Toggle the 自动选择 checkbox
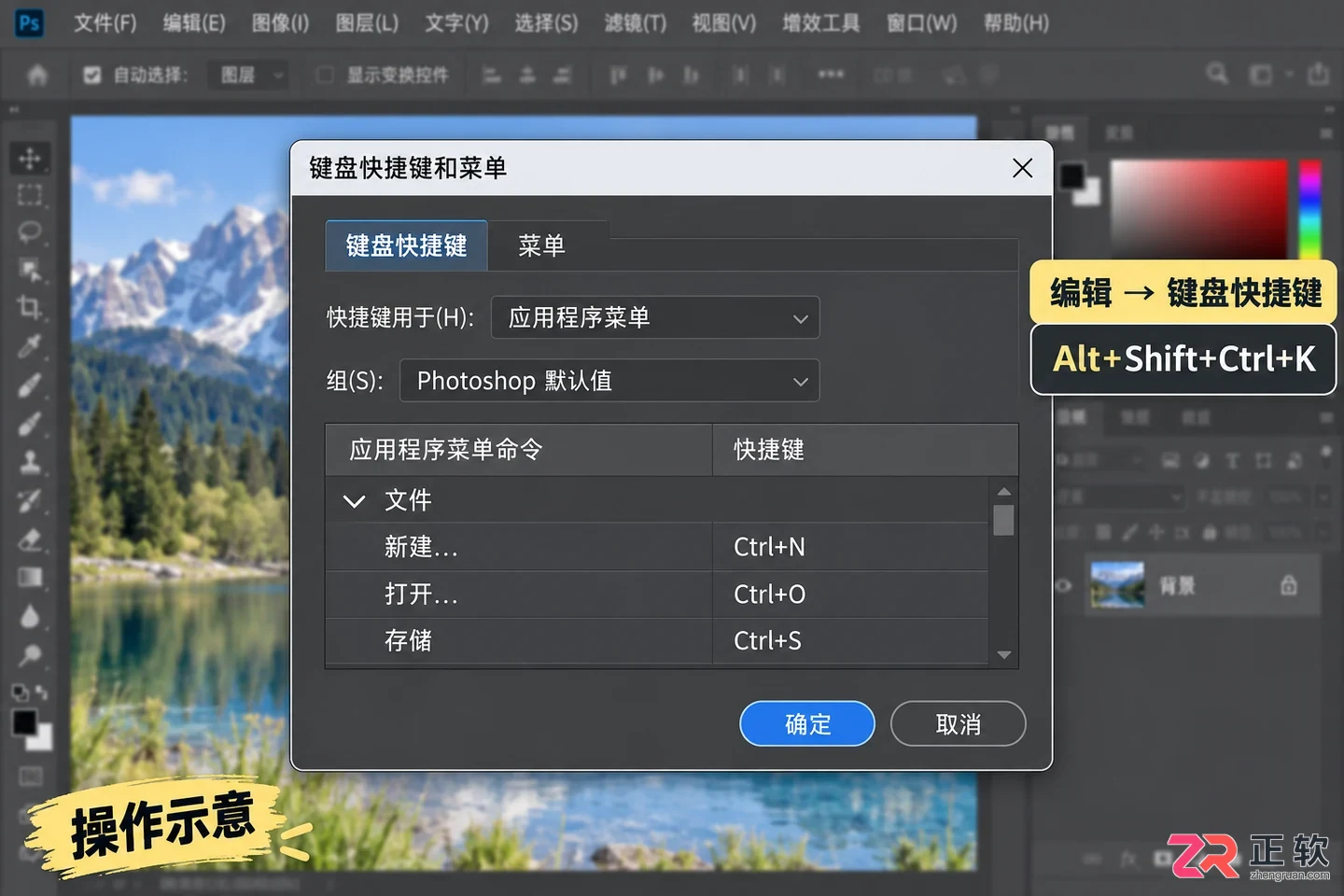1344x896 pixels. [91, 75]
